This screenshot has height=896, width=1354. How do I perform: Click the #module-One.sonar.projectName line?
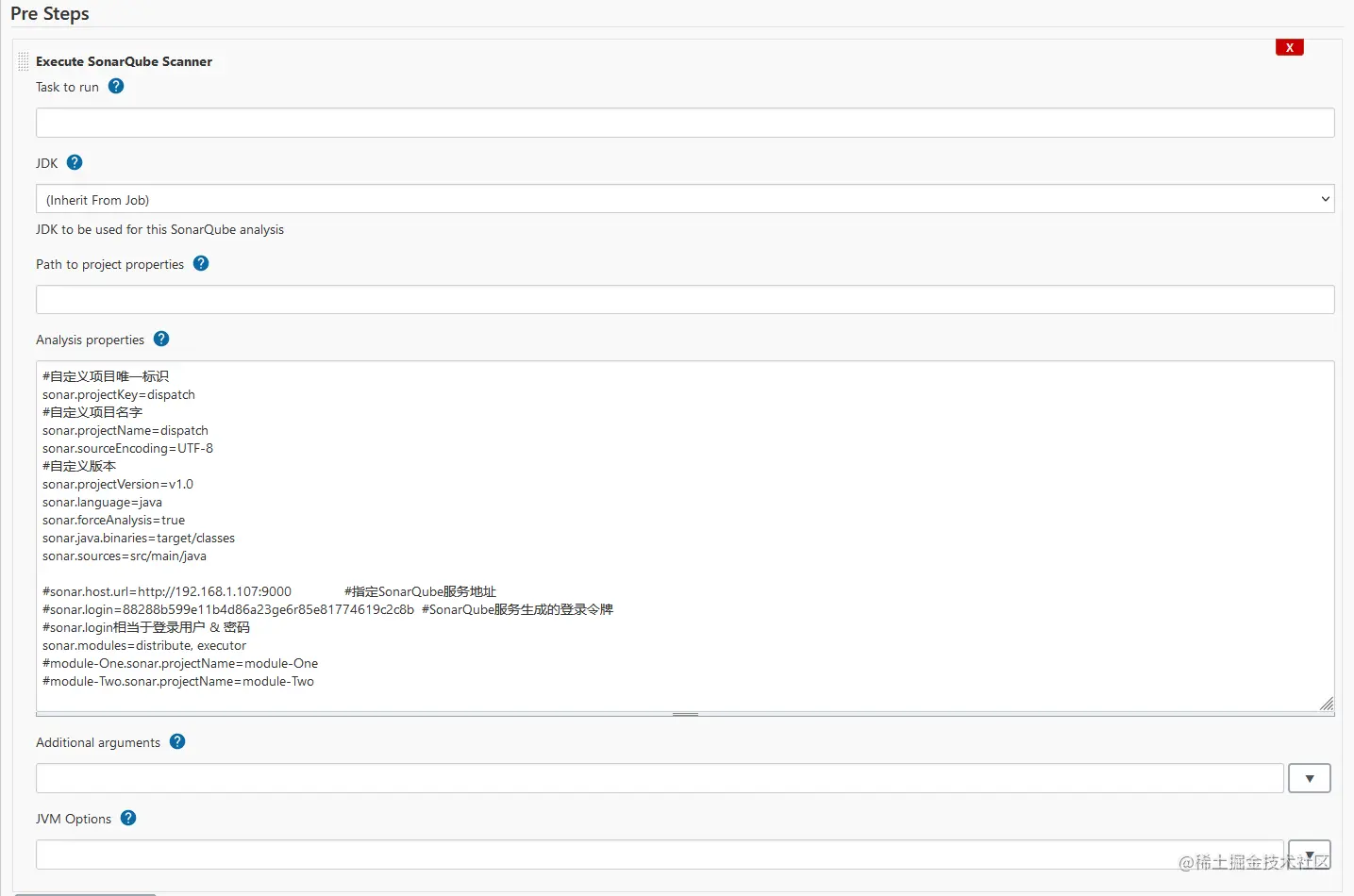pos(180,663)
